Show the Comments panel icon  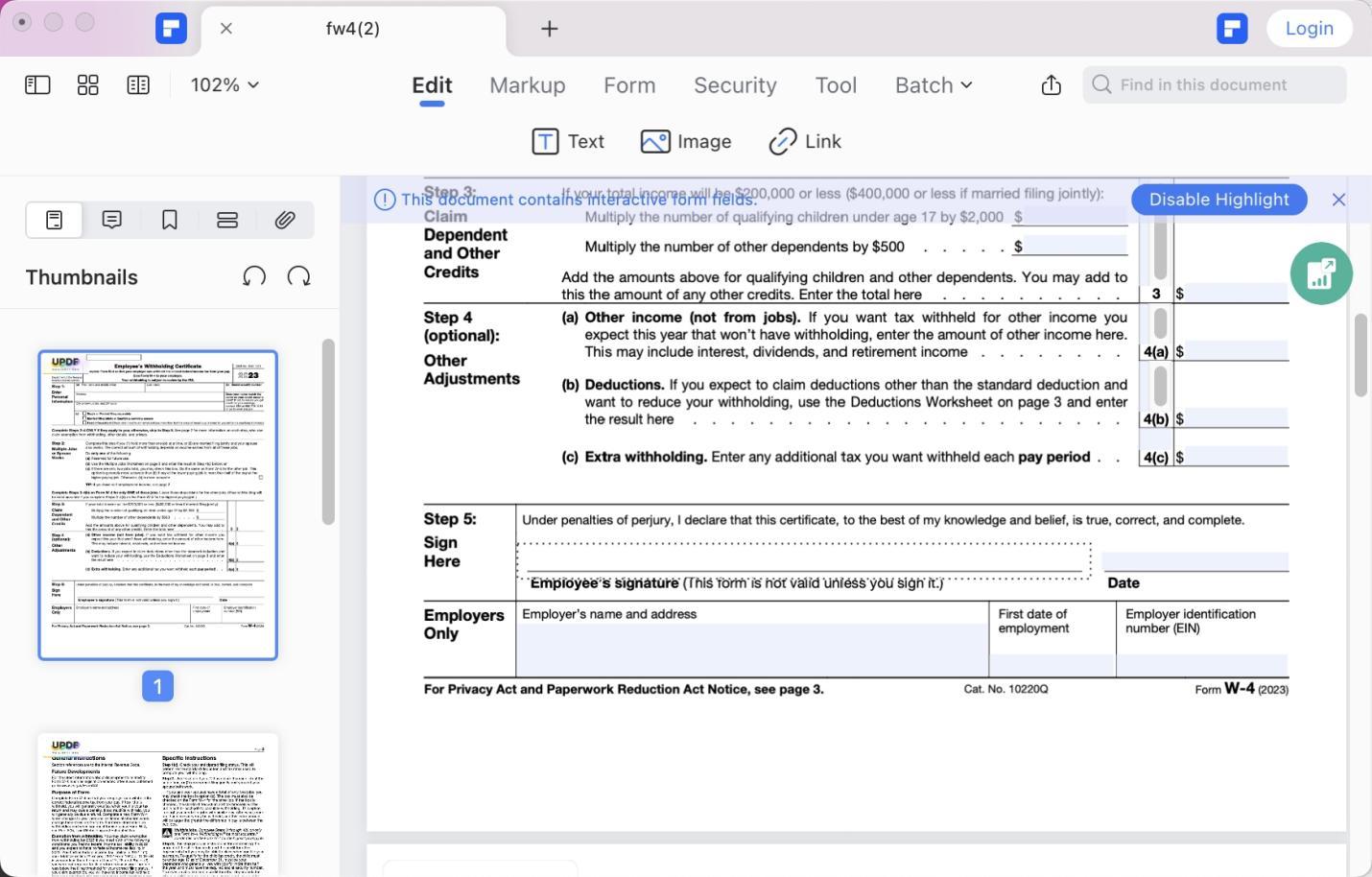(x=112, y=220)
